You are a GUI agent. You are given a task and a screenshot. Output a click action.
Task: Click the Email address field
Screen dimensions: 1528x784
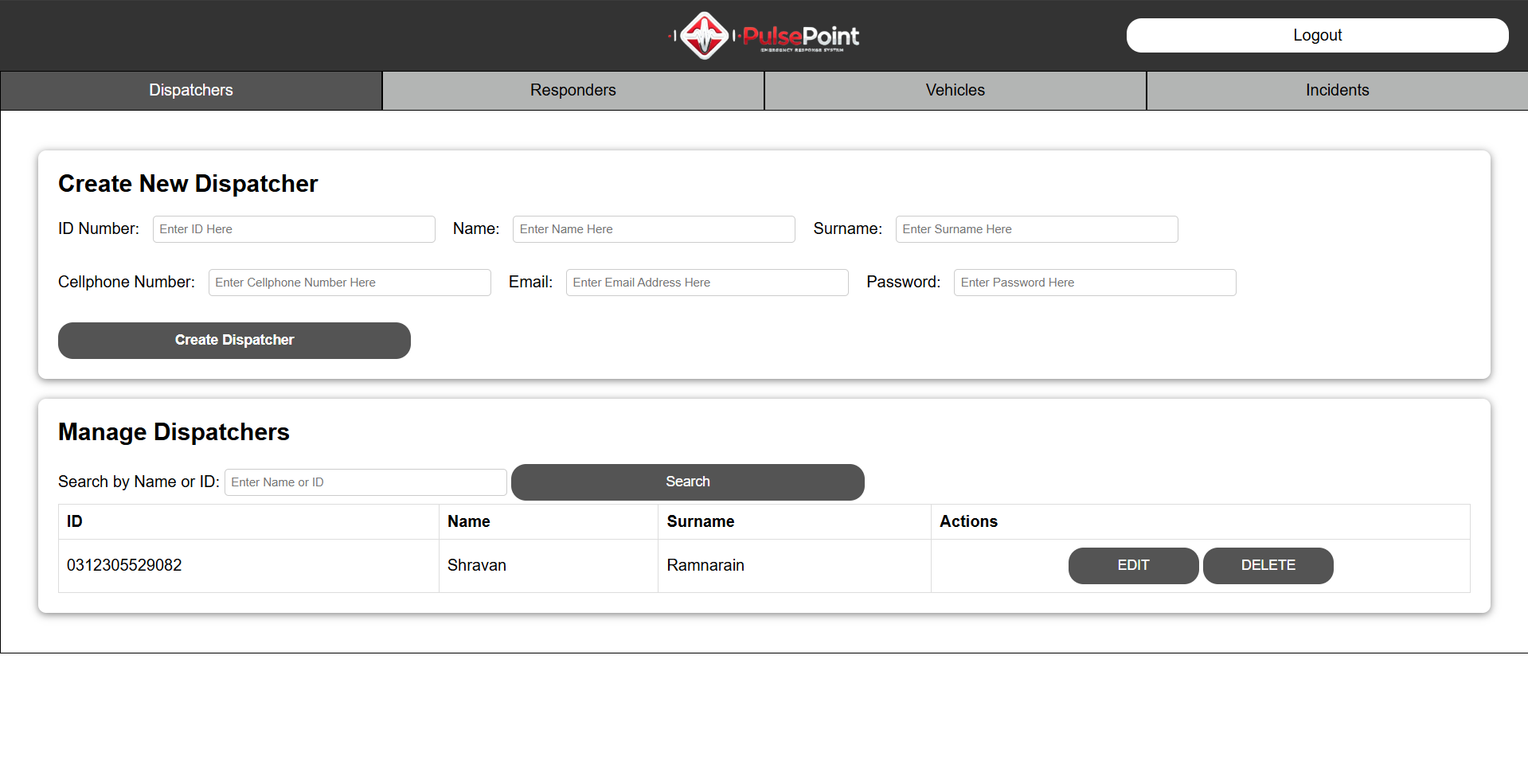point(707,283)
